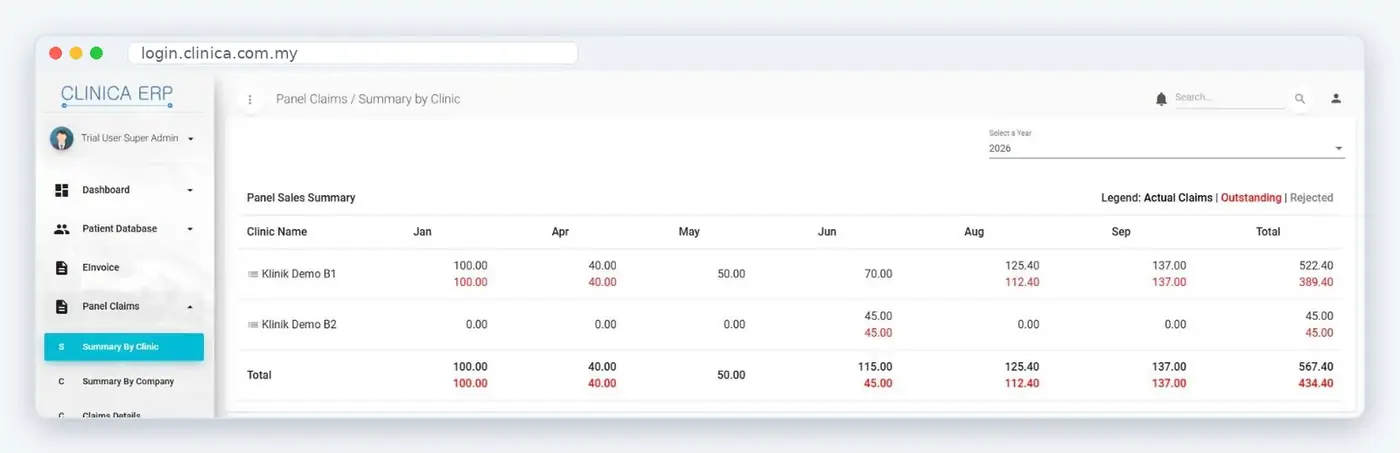Expand the Dashboard menu arrow
This screenshot has height=453, width=1400.
click(190, 190)
